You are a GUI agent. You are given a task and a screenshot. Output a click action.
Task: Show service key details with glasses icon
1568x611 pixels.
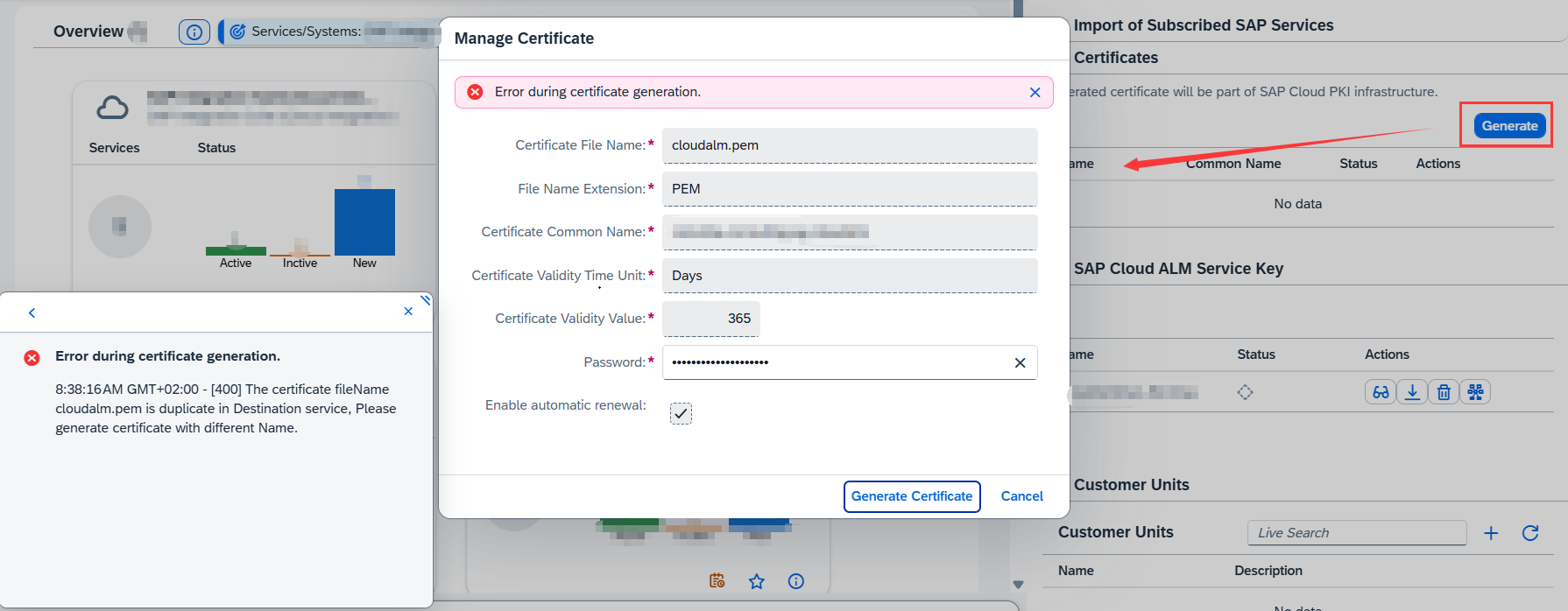pos(1381,392)
